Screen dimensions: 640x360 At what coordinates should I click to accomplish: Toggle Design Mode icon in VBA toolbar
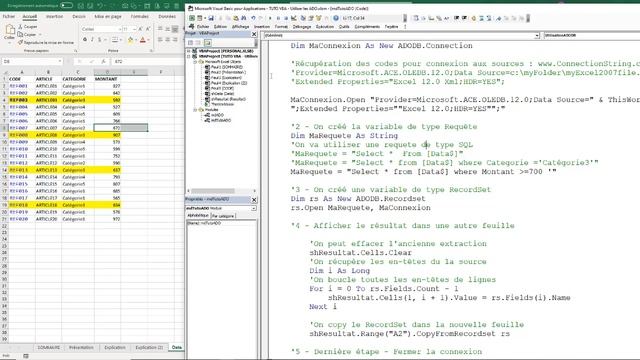tap(294, 18)
